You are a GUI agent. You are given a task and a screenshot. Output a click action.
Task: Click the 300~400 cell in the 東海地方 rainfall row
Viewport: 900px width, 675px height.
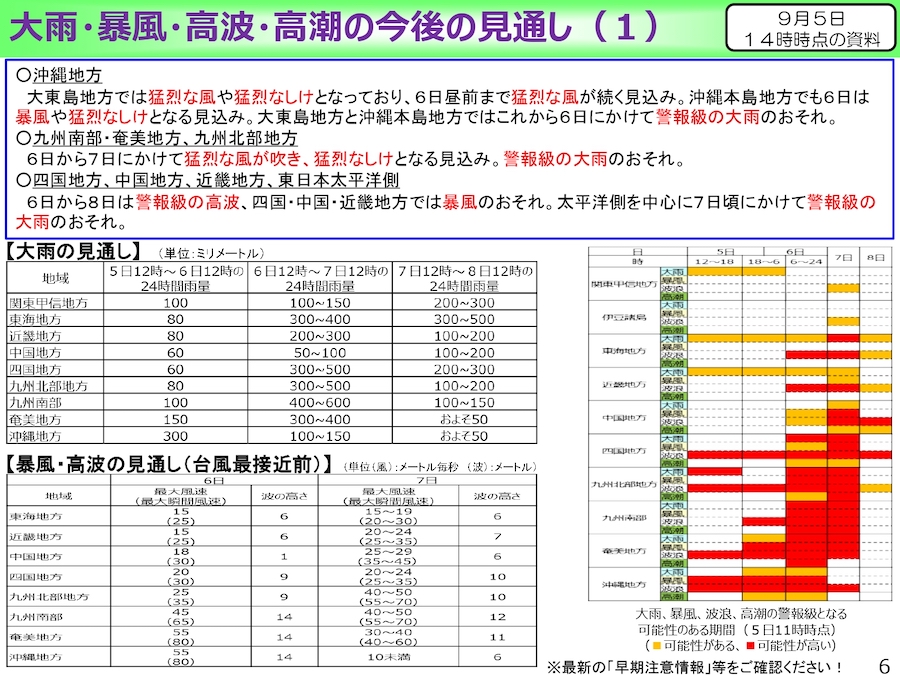(320, 320)
